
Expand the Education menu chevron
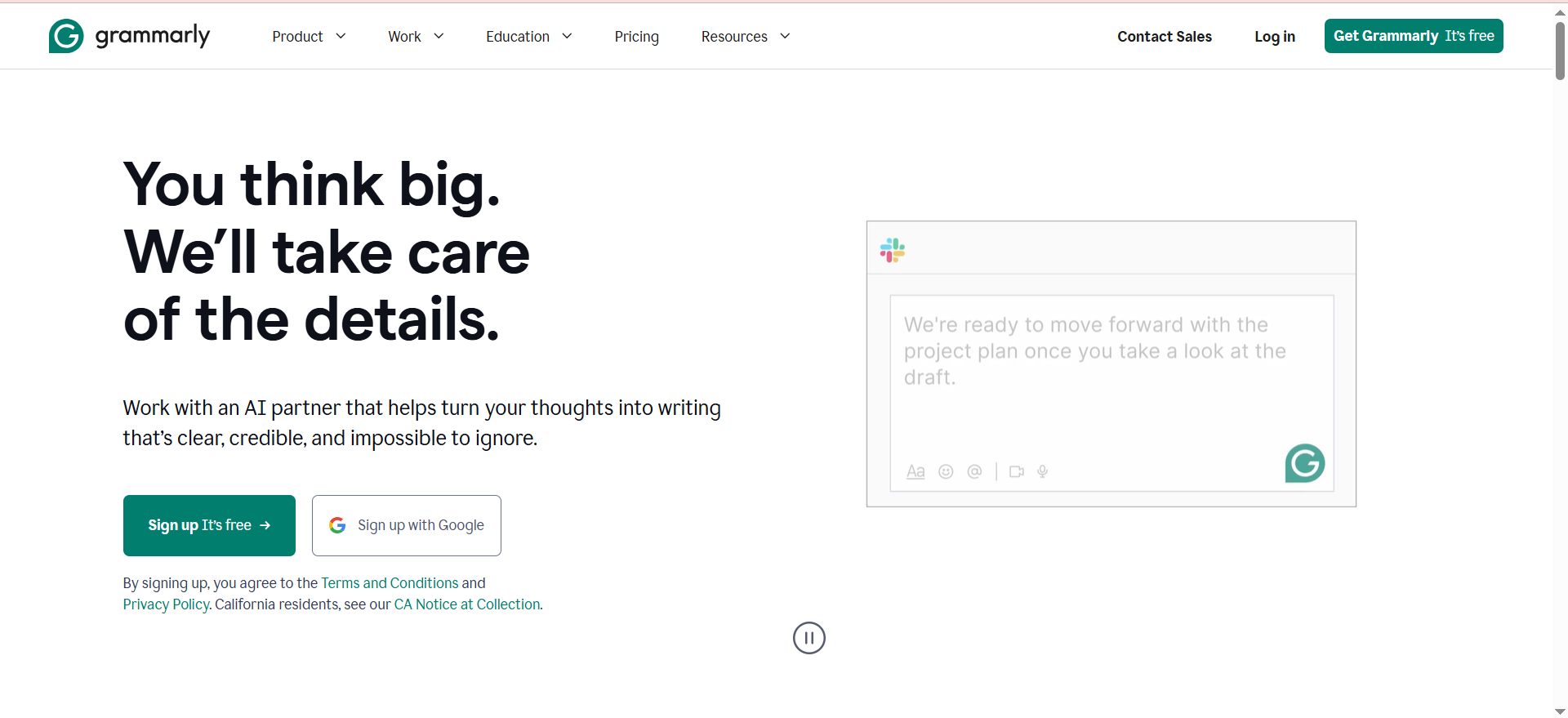(568, 36)
